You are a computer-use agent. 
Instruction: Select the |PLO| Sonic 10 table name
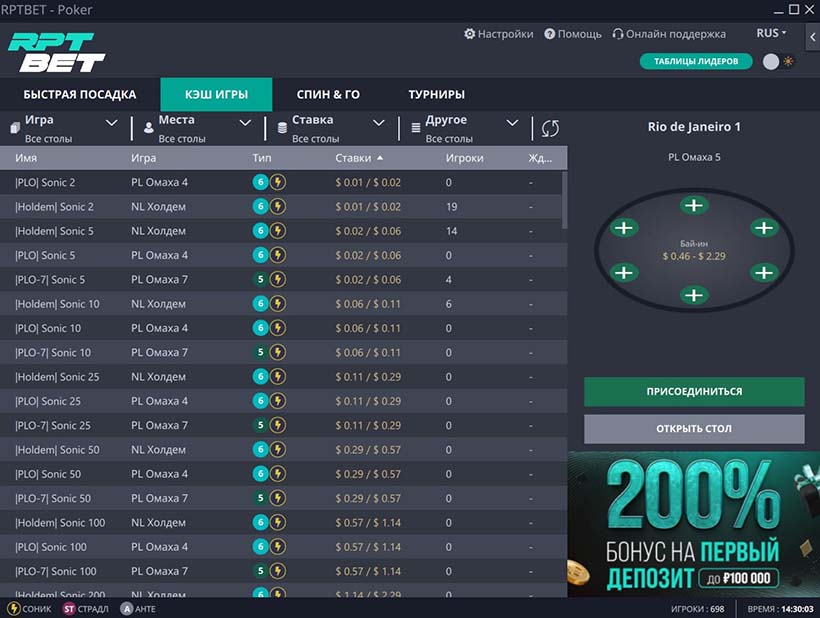coord(48,328)
